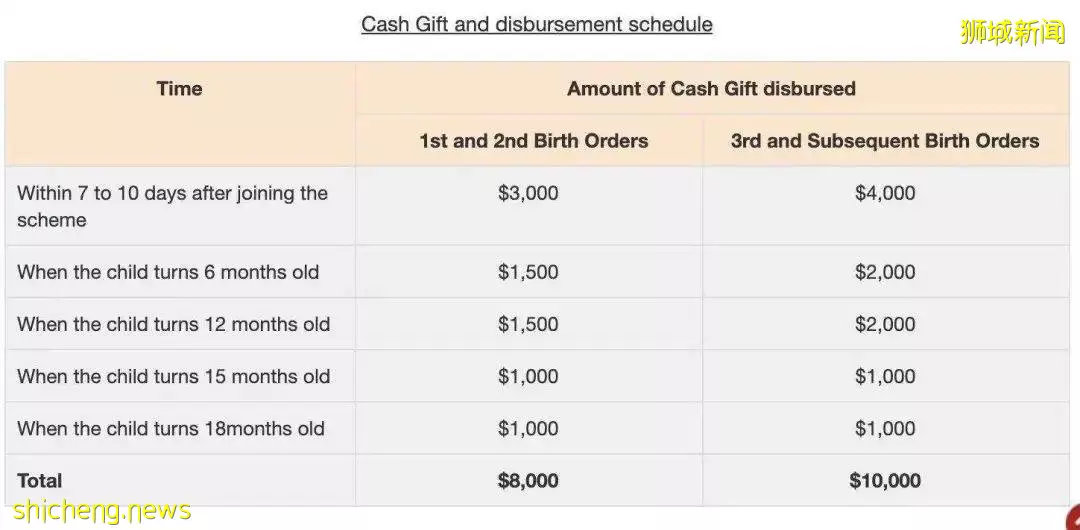Select the Within 7 to 10 days row label
This screenshot has width=1080, height=530.
(x=172, y=206)
